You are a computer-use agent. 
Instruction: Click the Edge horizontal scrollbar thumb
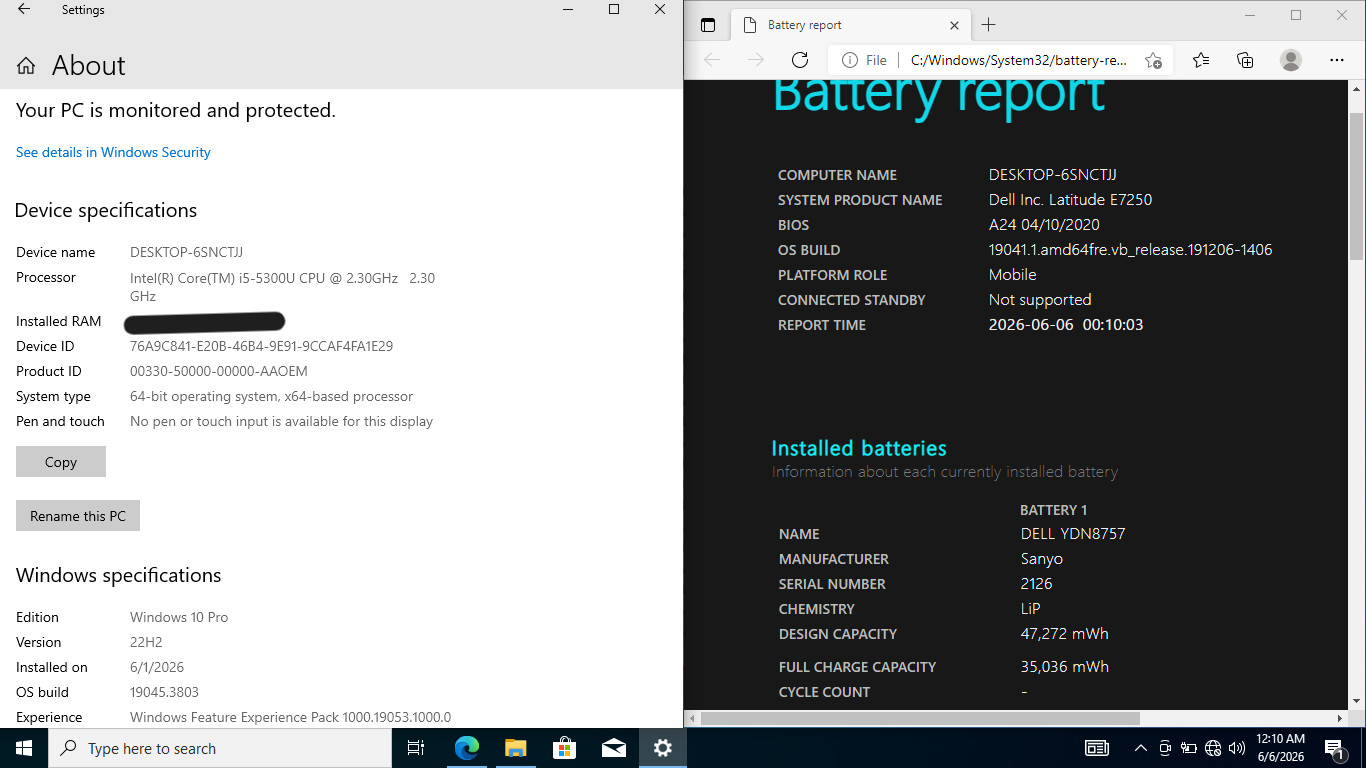point(920,718)
